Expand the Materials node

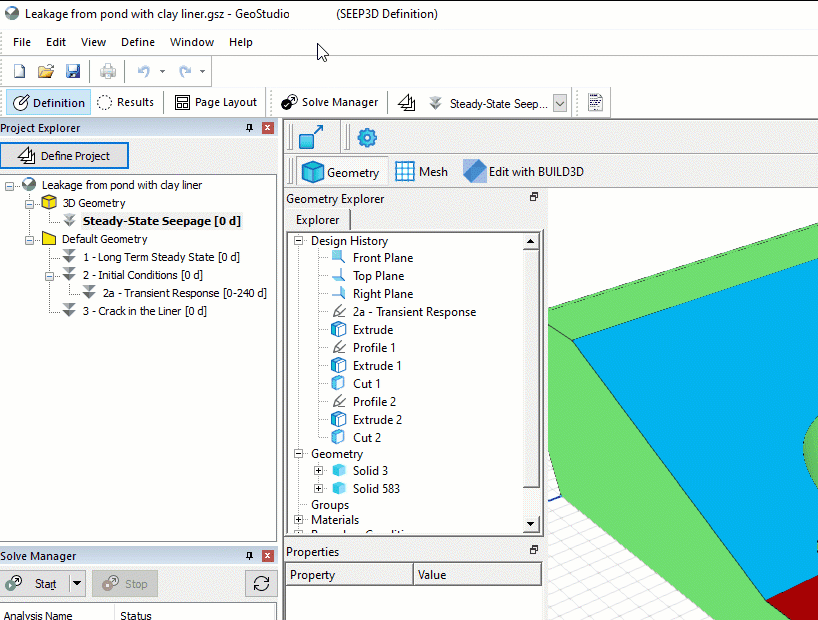point(298,520)
